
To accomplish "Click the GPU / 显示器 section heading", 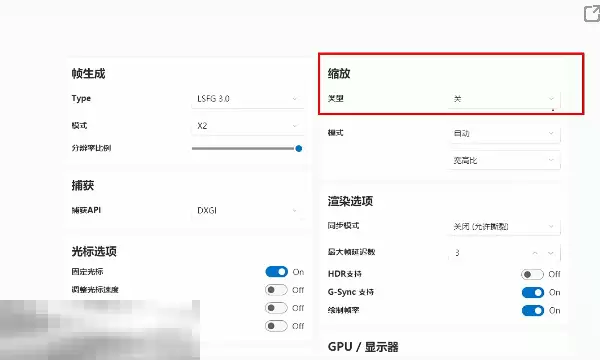I will pos(363,347).
